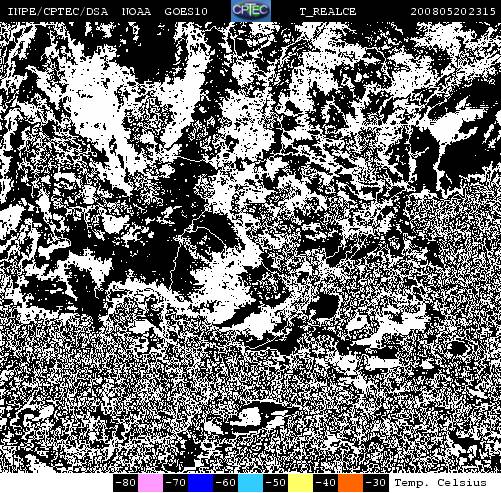501x493 pixels.
Task: Click the NOAA label in the header
Action: (136, 12)
